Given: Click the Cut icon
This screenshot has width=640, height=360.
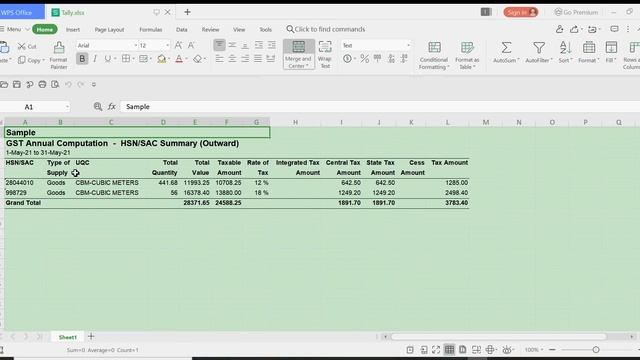Looking at the screenshot, I should click(x=22, y=47).
